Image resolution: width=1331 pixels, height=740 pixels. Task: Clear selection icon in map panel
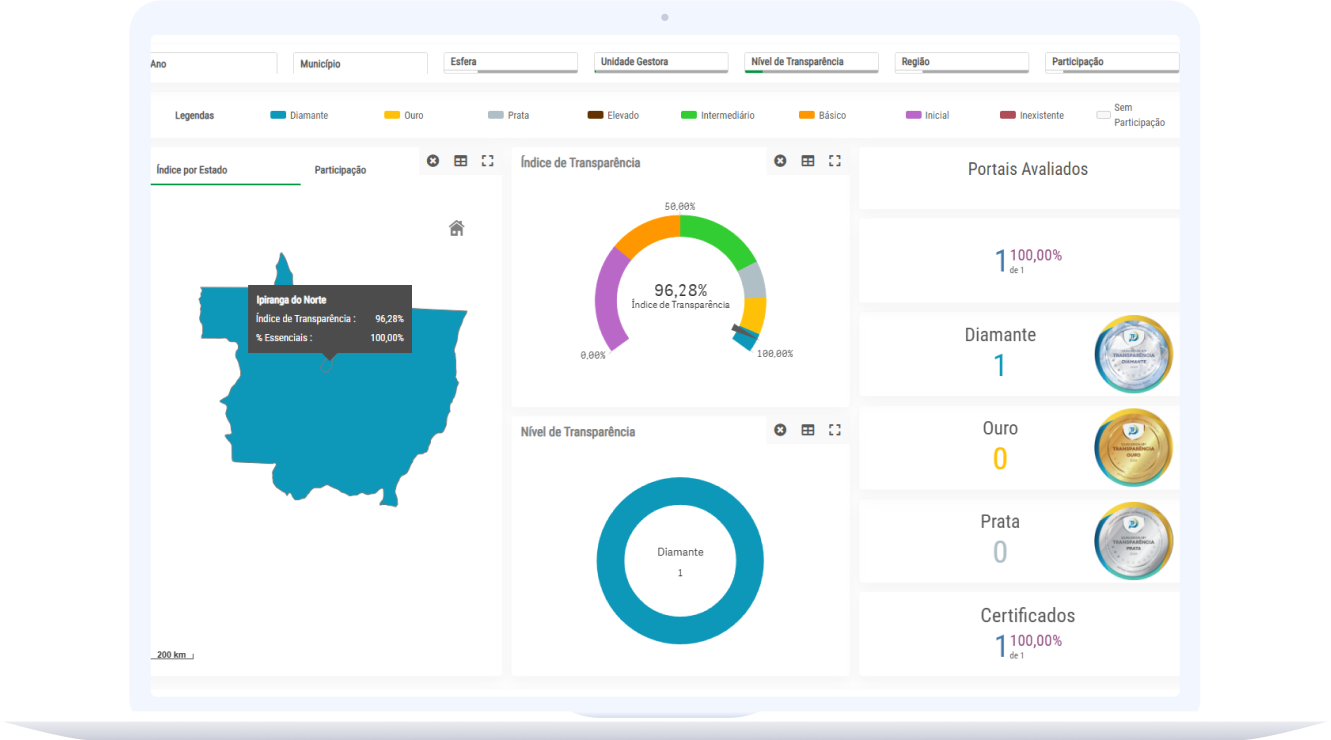tap(433, 161)
